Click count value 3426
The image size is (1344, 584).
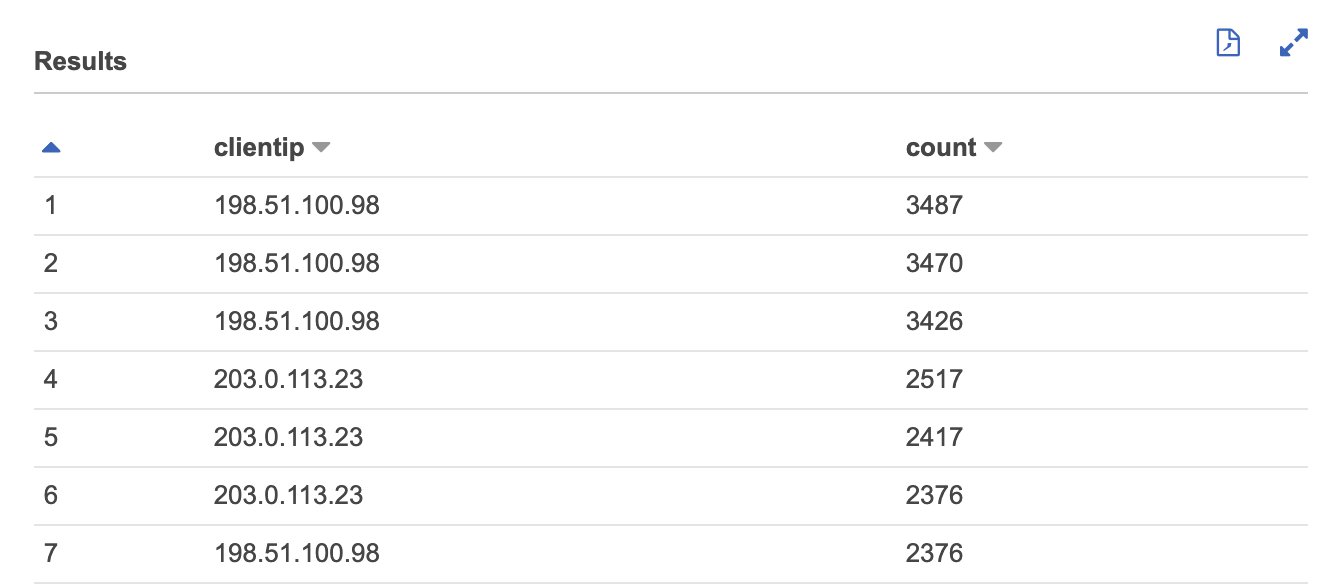(934, 322)
